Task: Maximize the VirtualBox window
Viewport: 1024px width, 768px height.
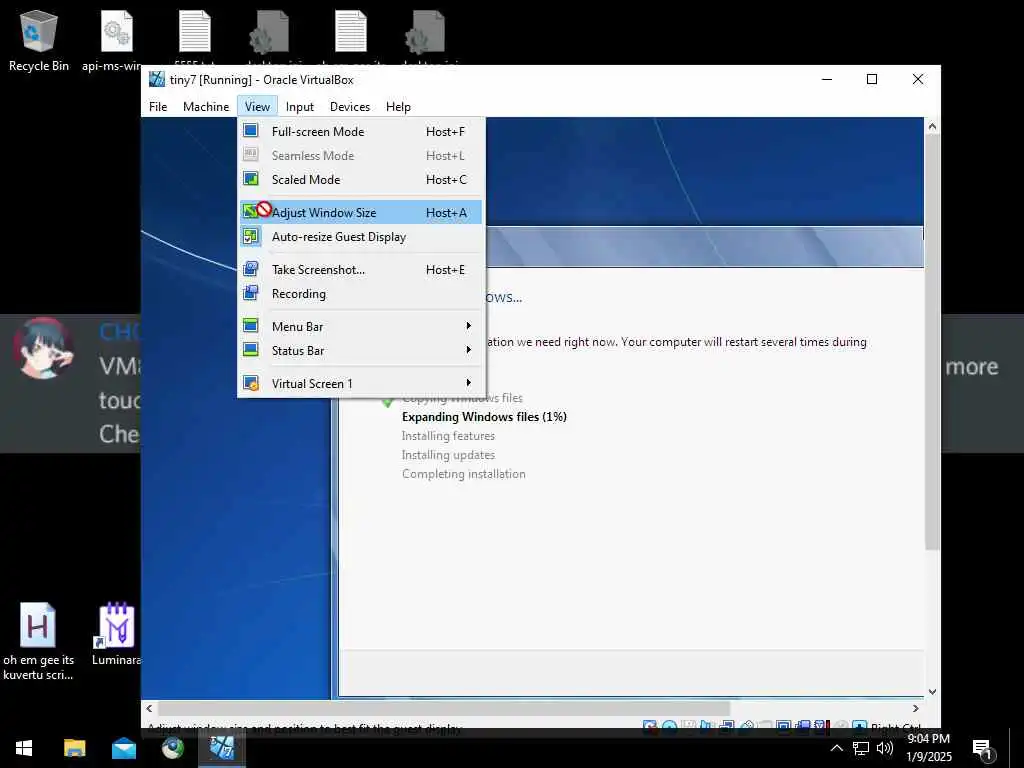Action: tap(872, 80)
